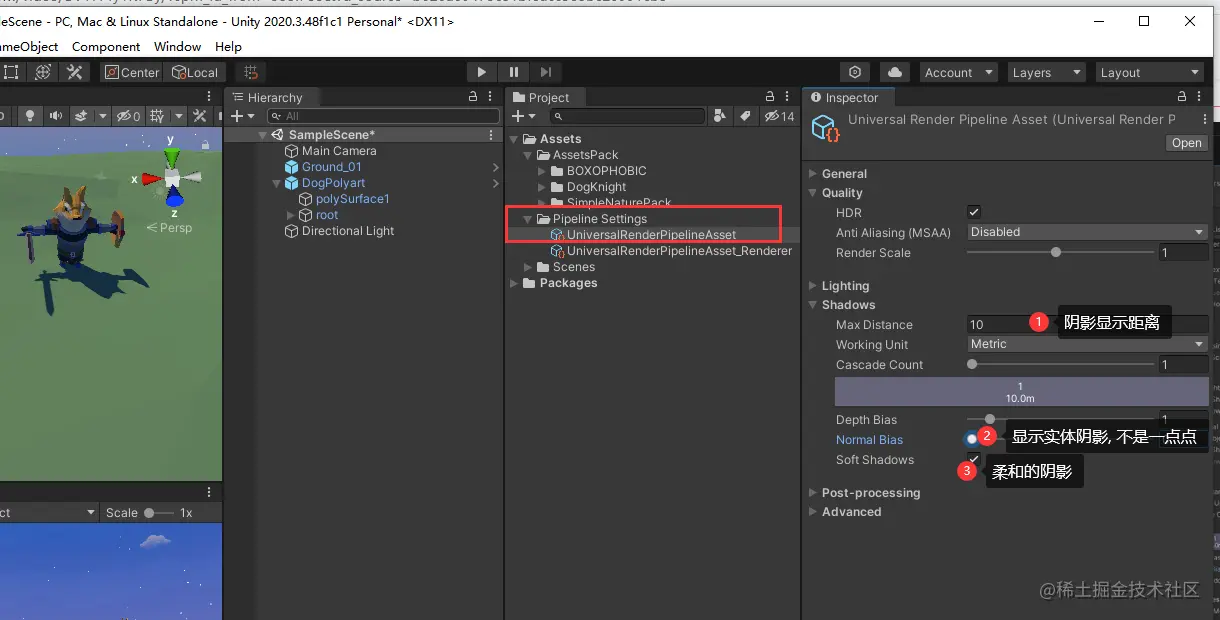Open the custom editor tools icon
Viewport: 1220px width, 620px height.
75,72
